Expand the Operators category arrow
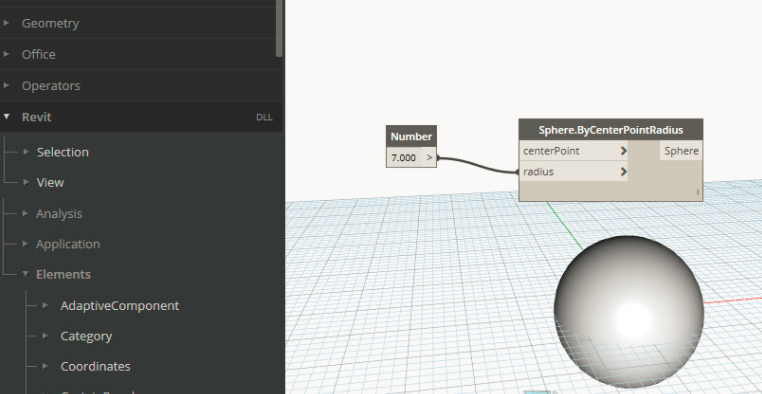This screenshot has width=762, height=394. (x=6, y=86)
